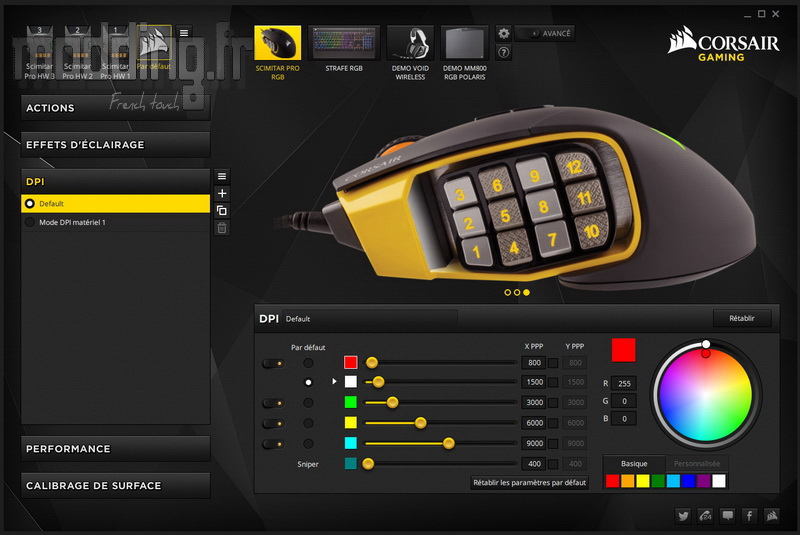Choose the orange basic color swatch
The height and width of the screenshot is (535, 800).
click(x=628, y=481)
